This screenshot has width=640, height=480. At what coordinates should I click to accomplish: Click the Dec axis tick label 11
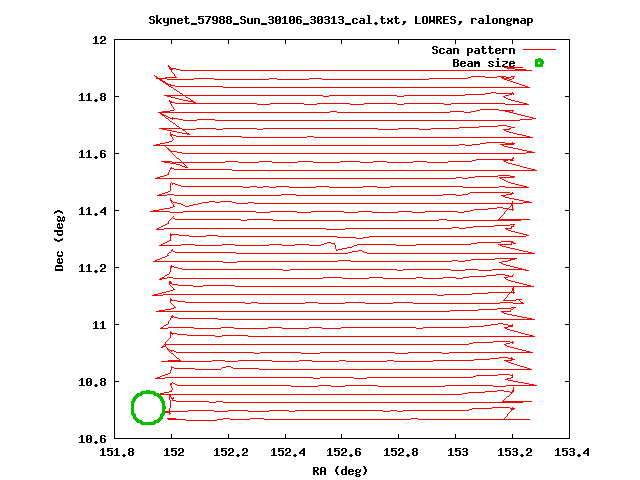99,325
